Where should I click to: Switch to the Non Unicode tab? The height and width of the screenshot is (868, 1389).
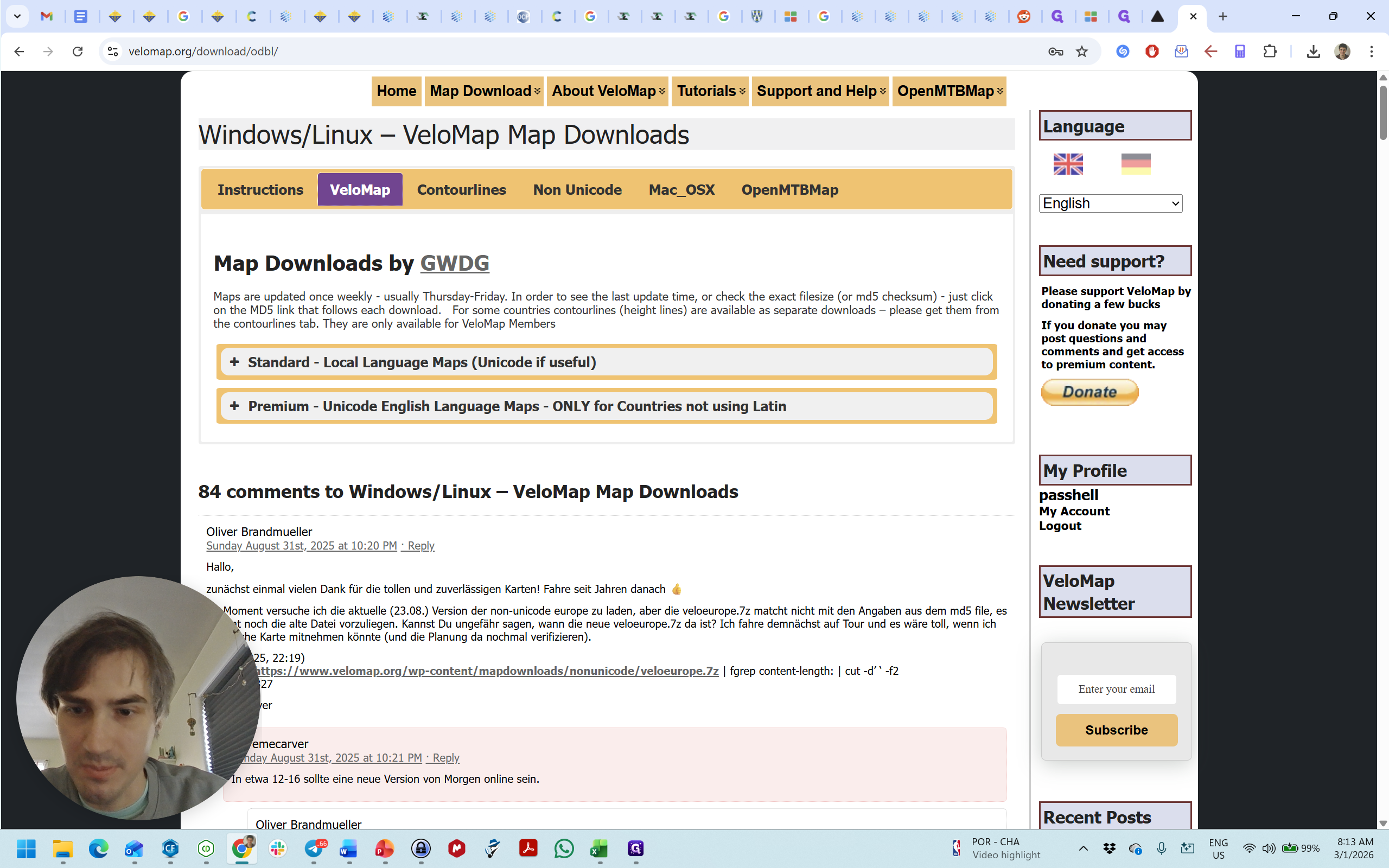577,190
